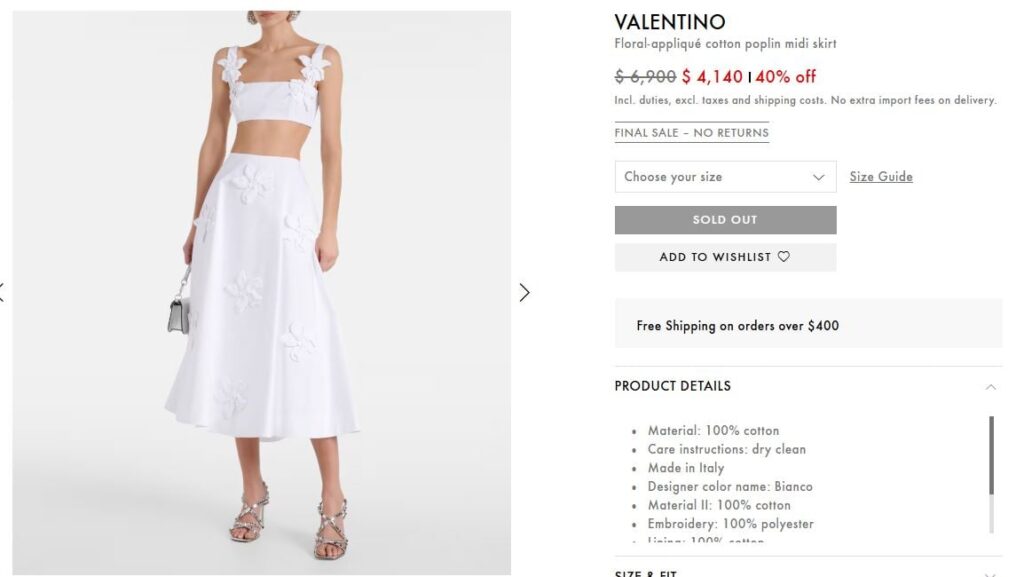Click the wishlist heart icon

tap(784, 257)
